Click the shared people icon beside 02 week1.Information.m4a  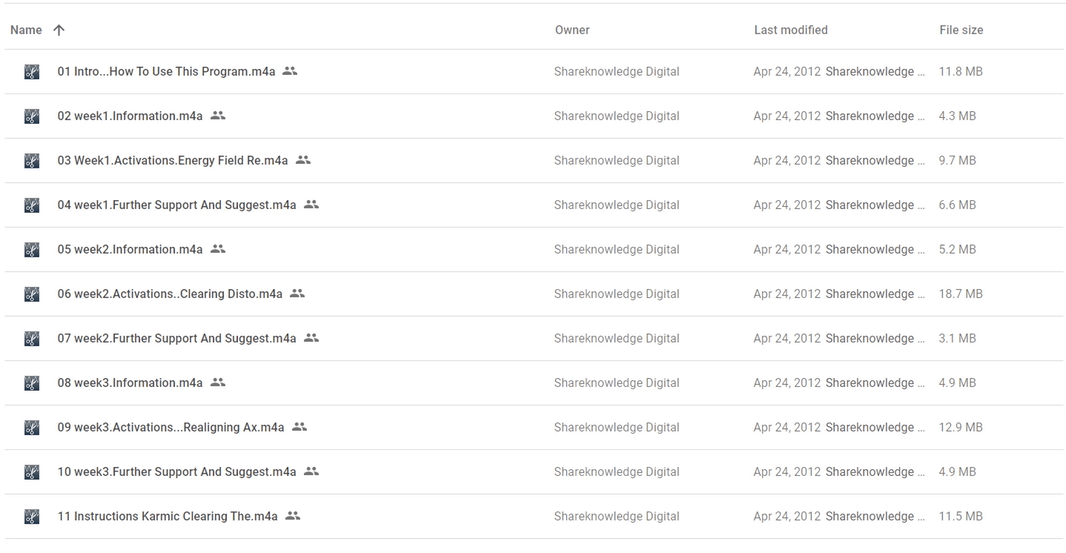(x=218, y=116)
